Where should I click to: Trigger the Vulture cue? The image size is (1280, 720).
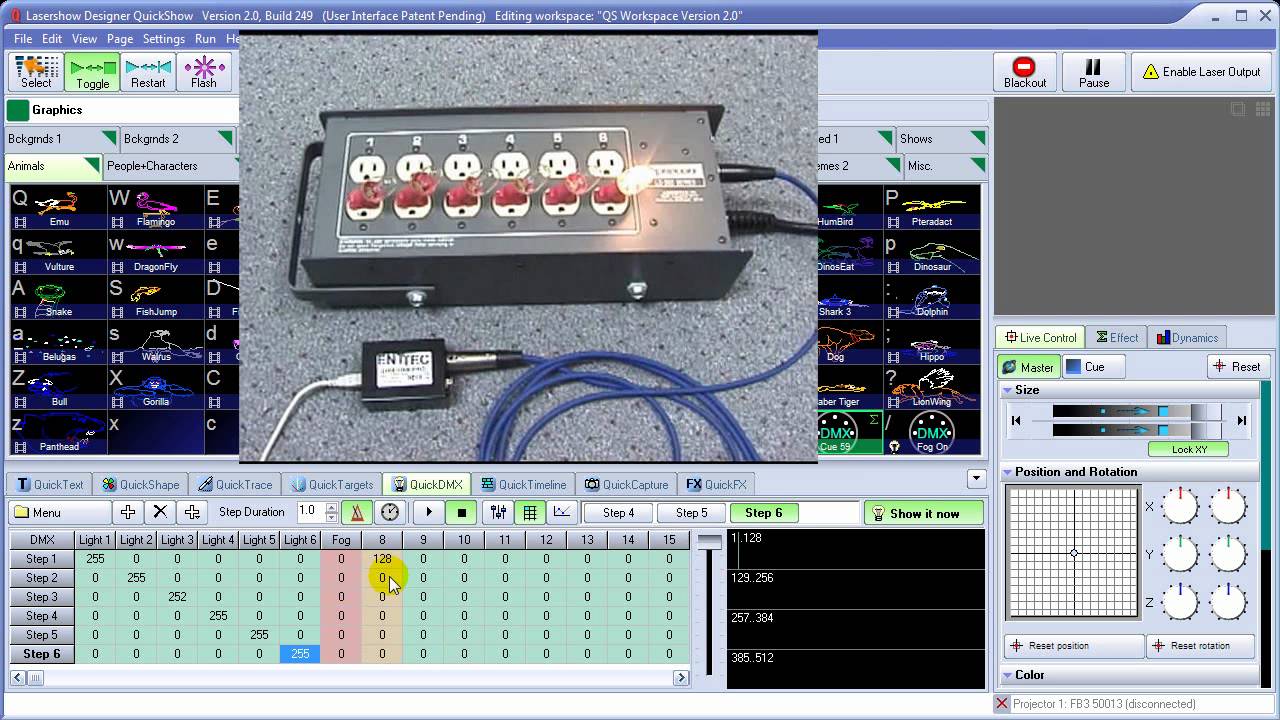58,254
